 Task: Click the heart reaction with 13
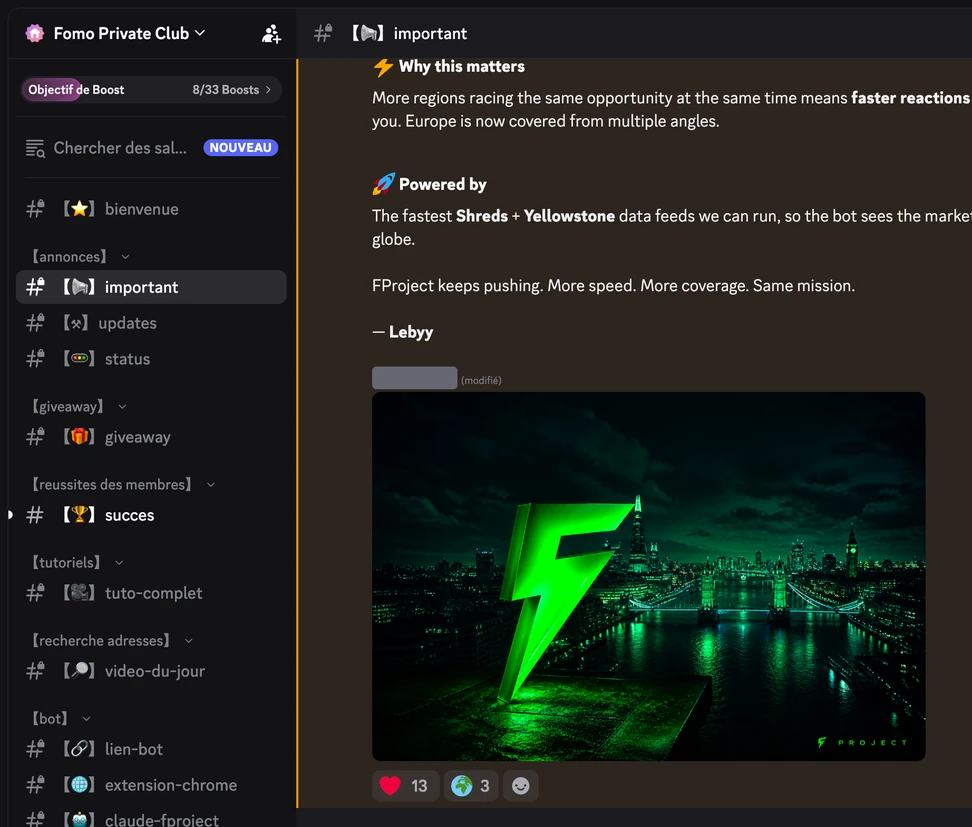[405, 786]
